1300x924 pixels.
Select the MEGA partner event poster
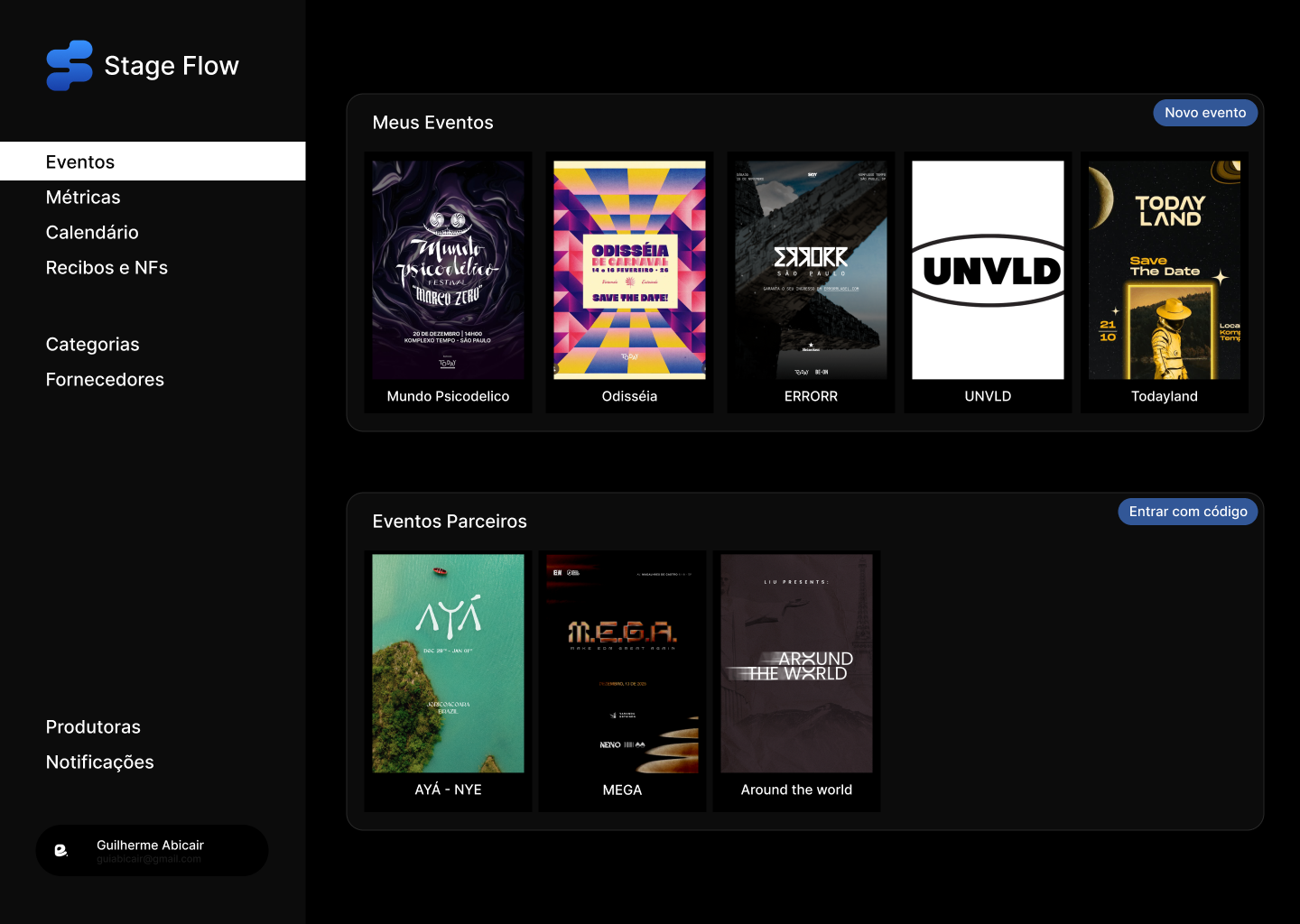[x=622, y=663]
